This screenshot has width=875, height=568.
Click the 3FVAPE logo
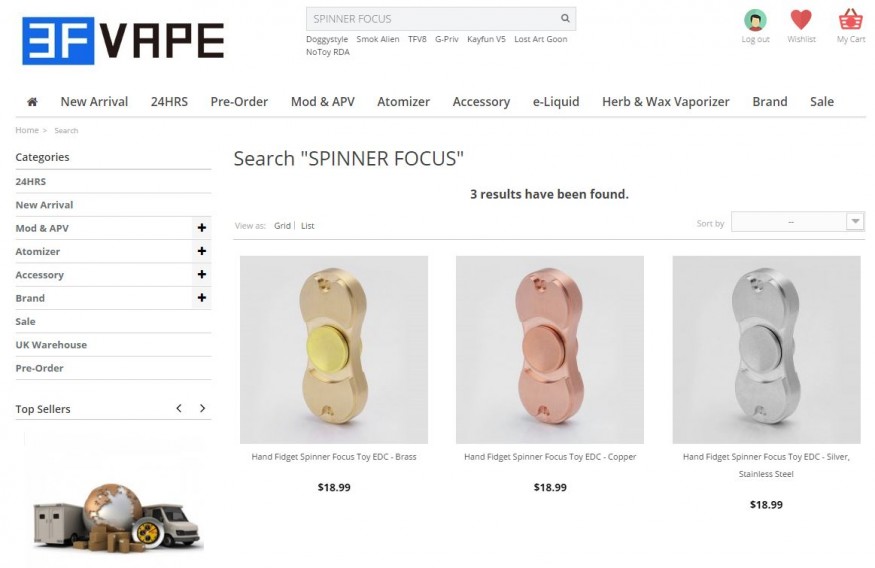tap(123, 41)
